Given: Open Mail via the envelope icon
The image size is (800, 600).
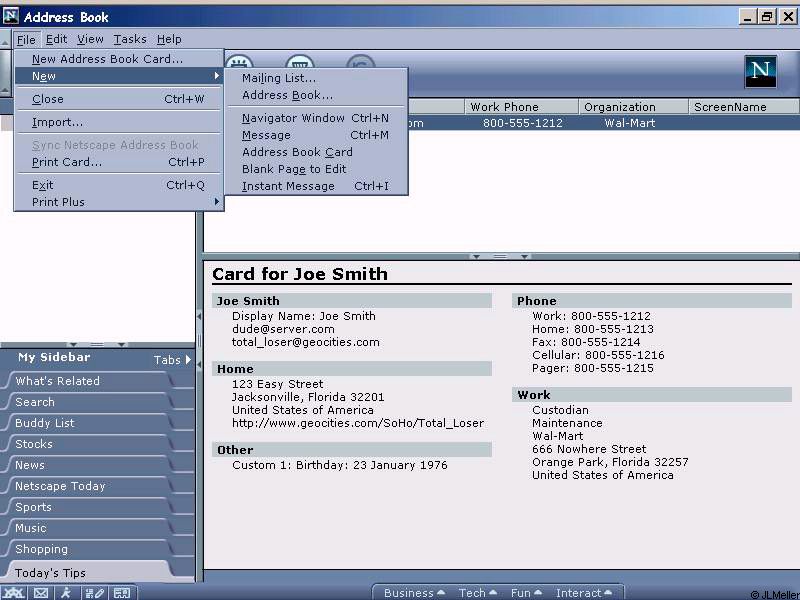Looking at the screenshot, I should coord(41,592).
